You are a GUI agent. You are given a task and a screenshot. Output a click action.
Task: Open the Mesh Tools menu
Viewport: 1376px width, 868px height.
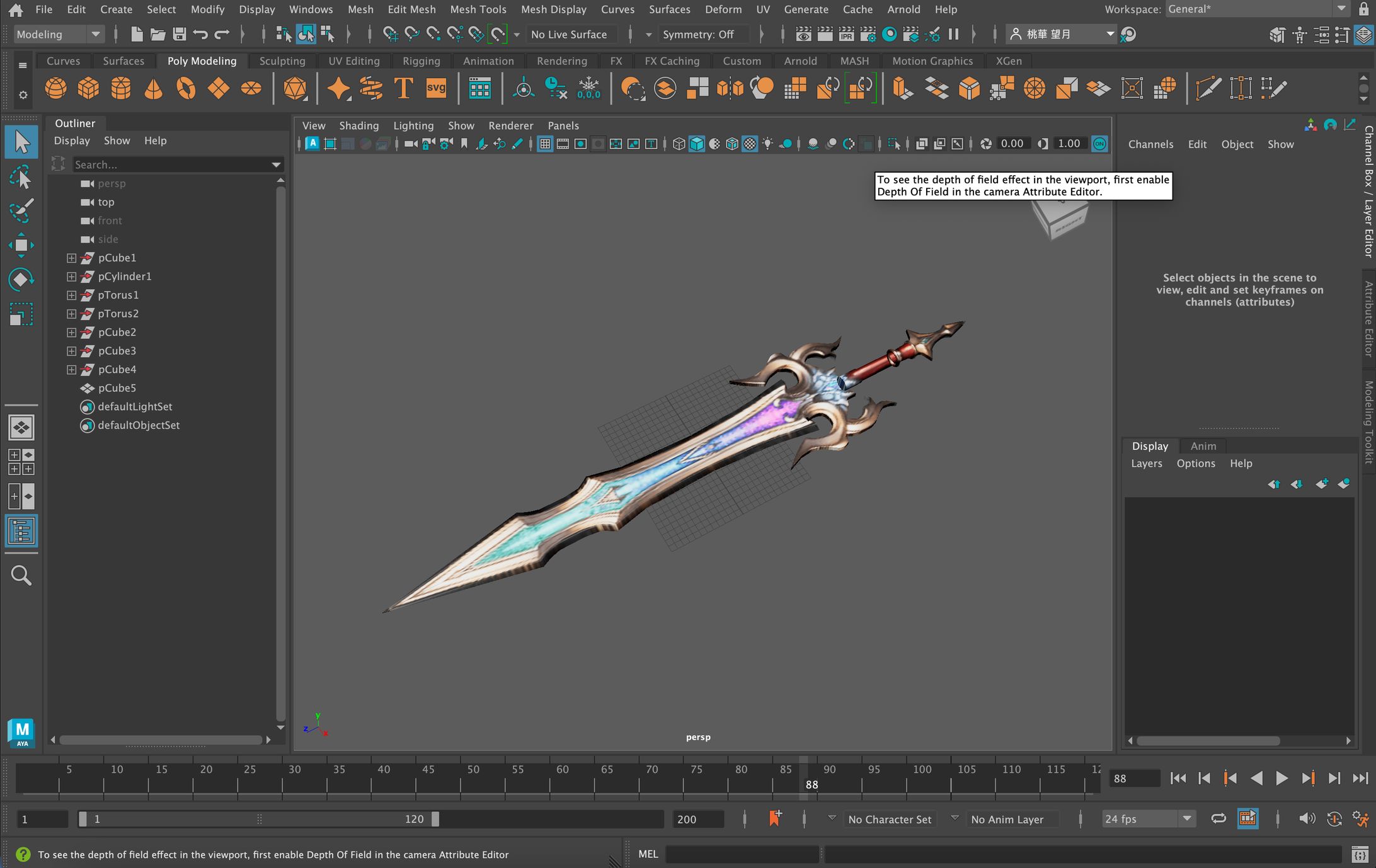(x=478, y=9)
